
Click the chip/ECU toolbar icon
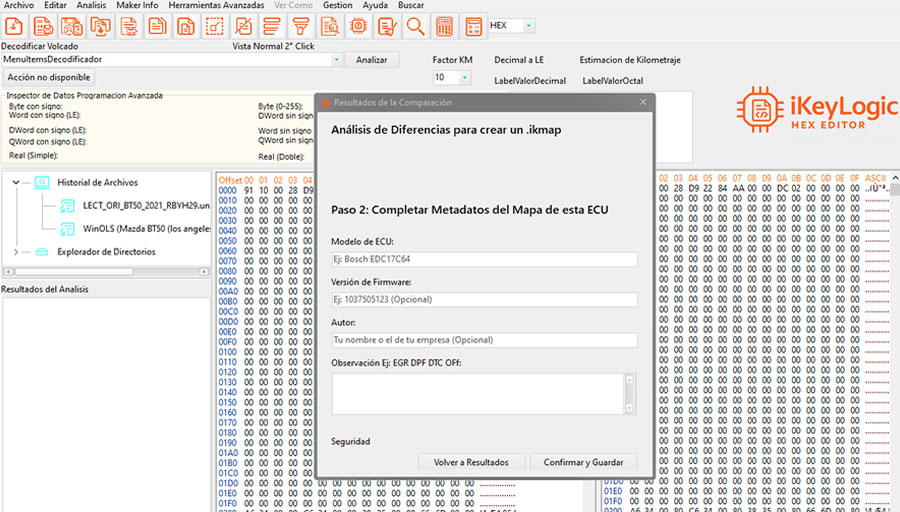point(357,26)
